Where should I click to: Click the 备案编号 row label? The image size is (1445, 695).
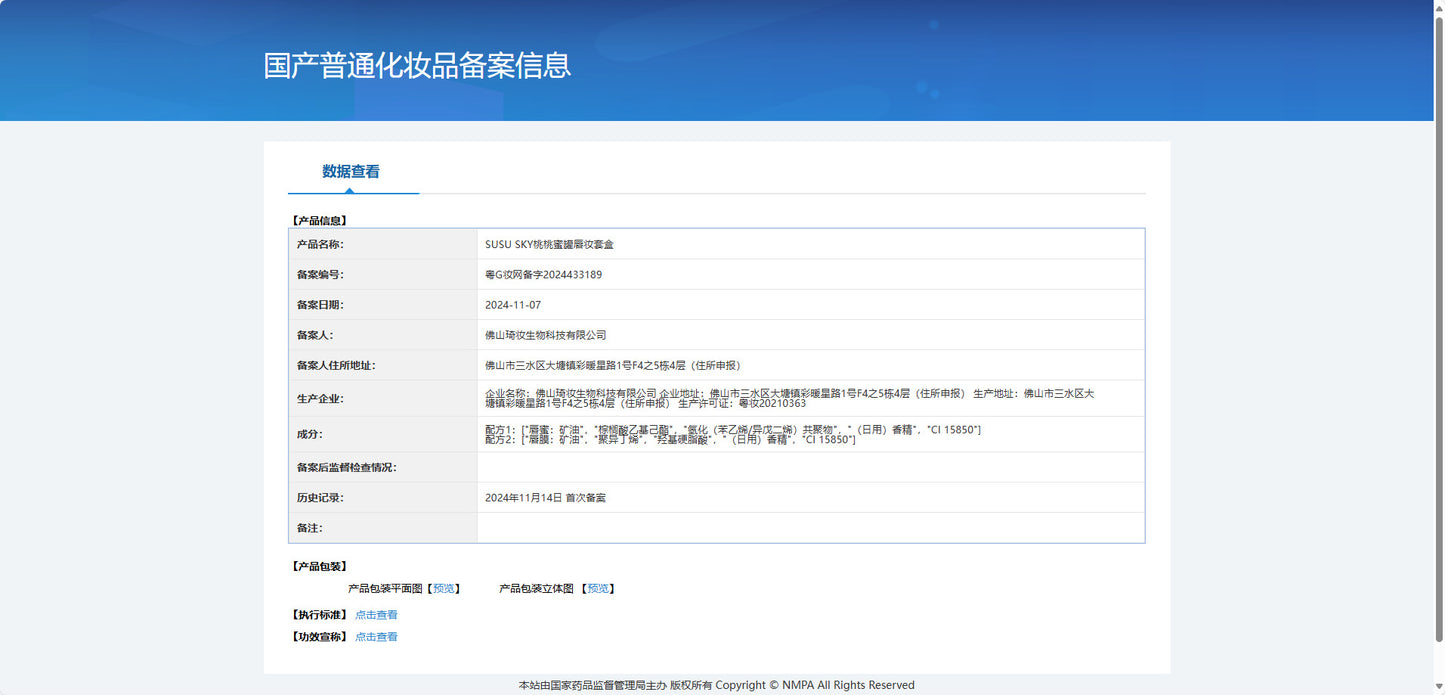(320, 275)
